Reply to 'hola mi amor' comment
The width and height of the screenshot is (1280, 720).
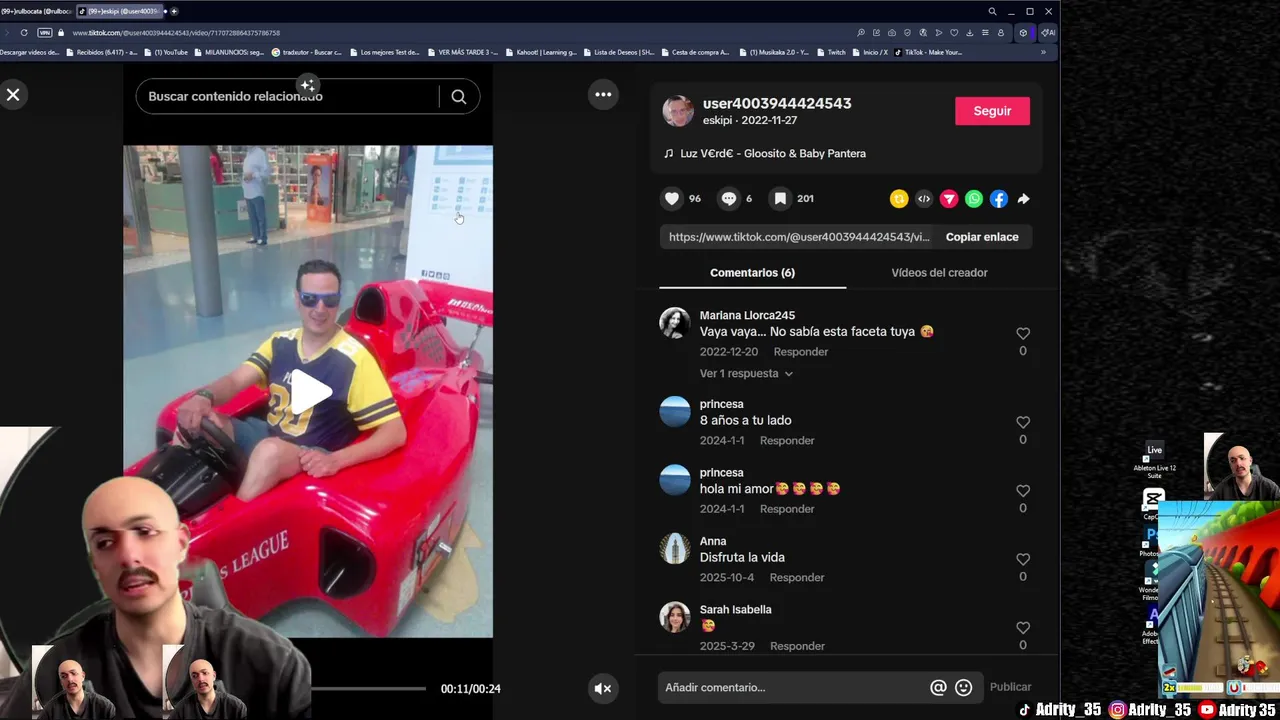787,509
